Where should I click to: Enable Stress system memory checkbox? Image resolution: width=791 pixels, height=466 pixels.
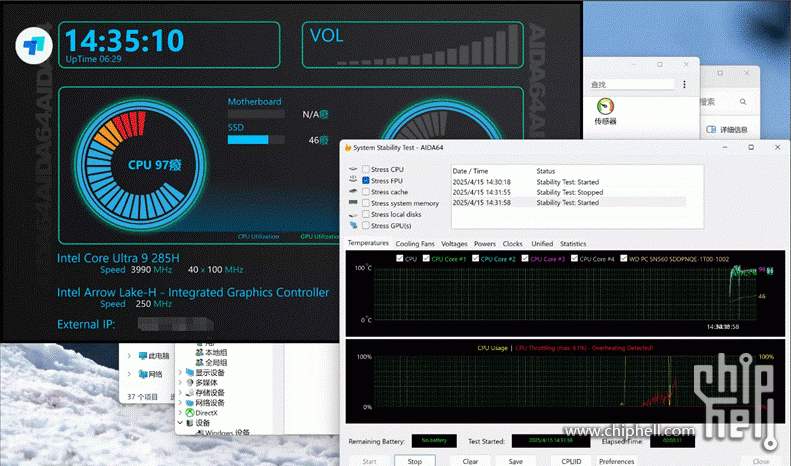click(366, 203)
